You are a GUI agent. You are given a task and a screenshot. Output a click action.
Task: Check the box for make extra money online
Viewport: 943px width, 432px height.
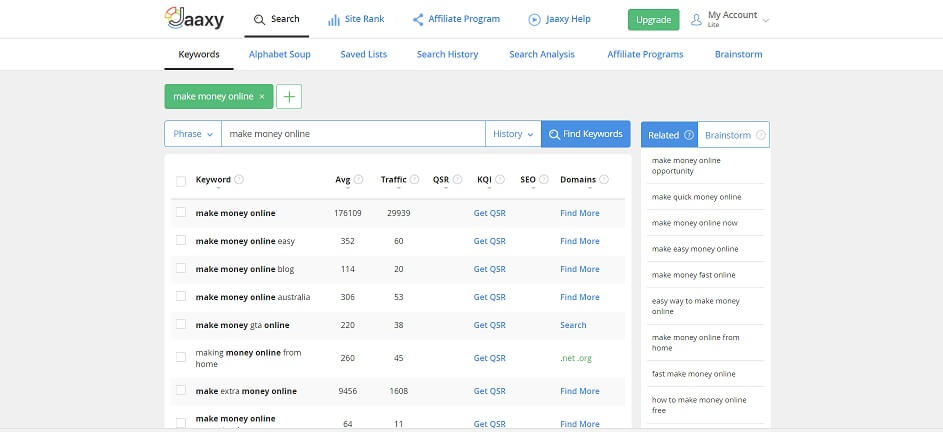[181, 390]
